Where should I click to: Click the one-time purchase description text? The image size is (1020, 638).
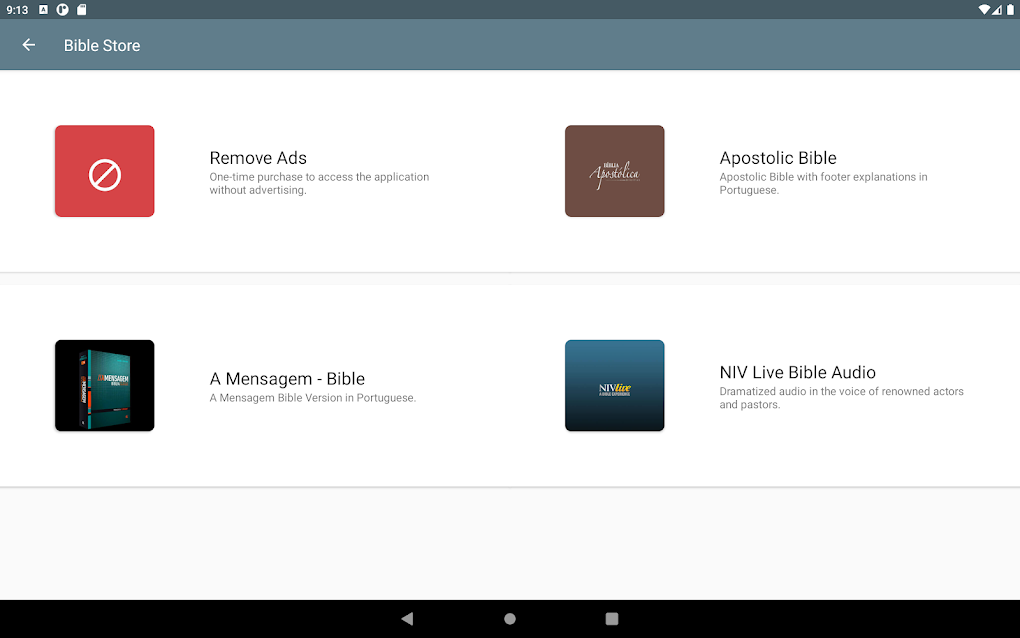(319, 183)
